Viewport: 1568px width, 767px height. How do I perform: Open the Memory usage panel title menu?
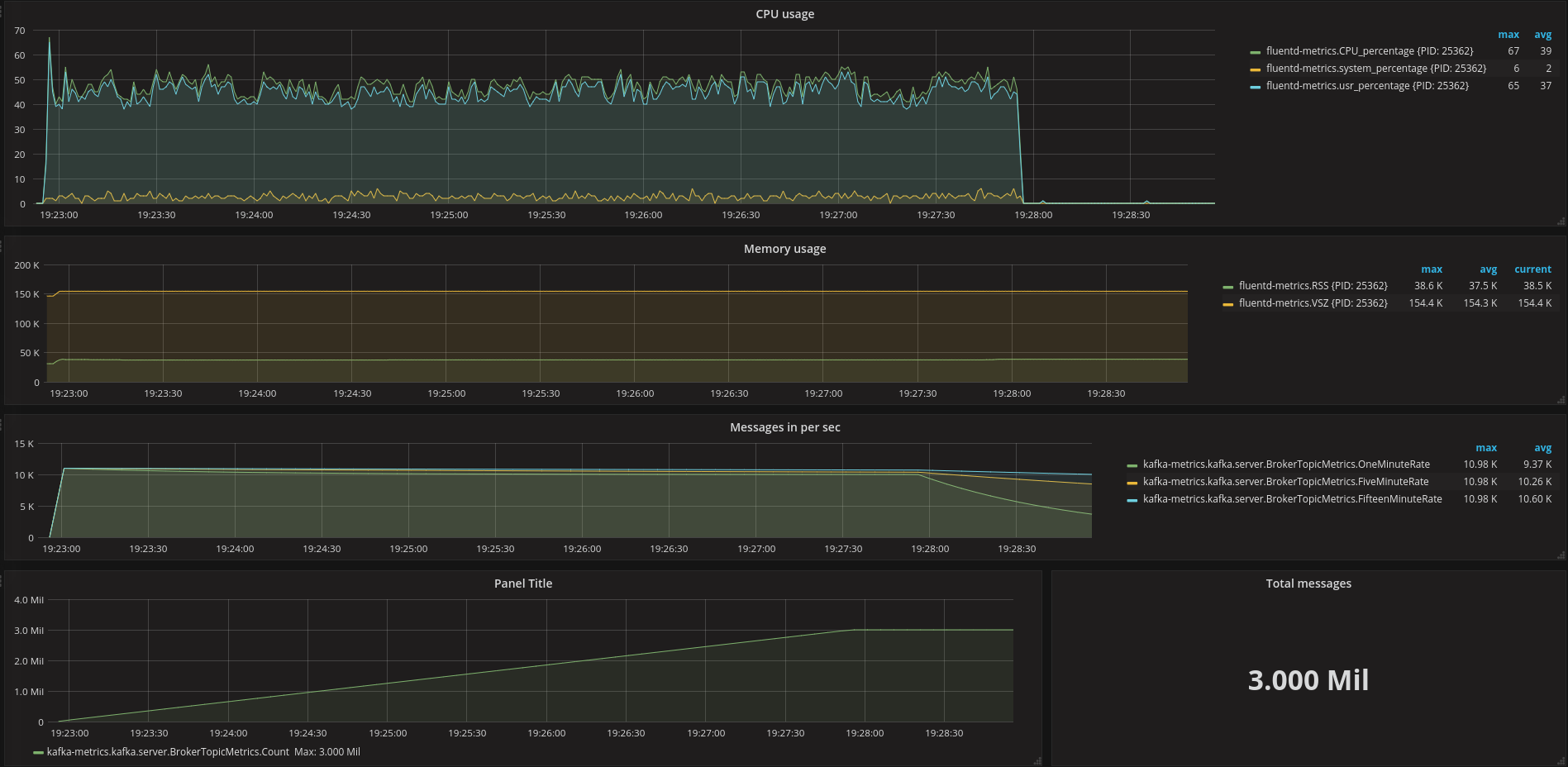(784, 249)
